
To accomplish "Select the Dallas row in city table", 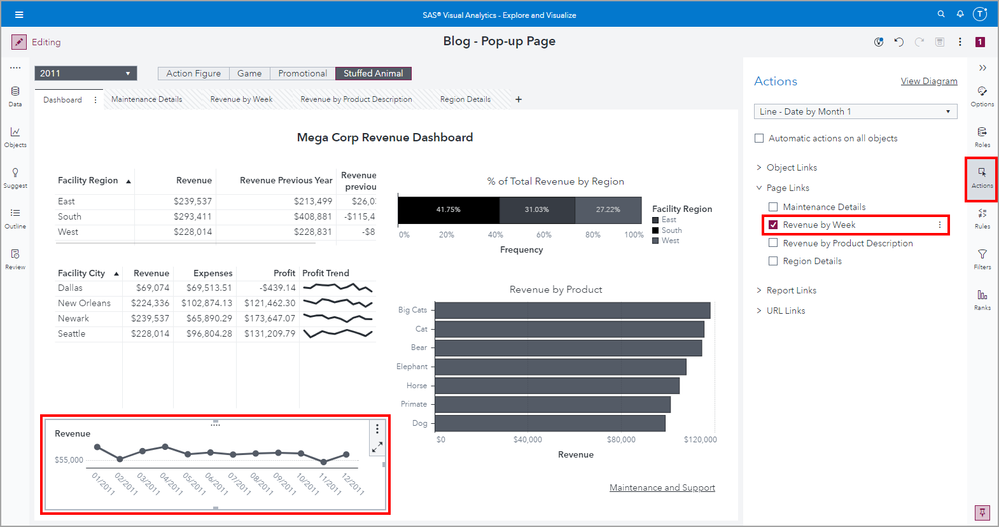I will coord(215,288).
